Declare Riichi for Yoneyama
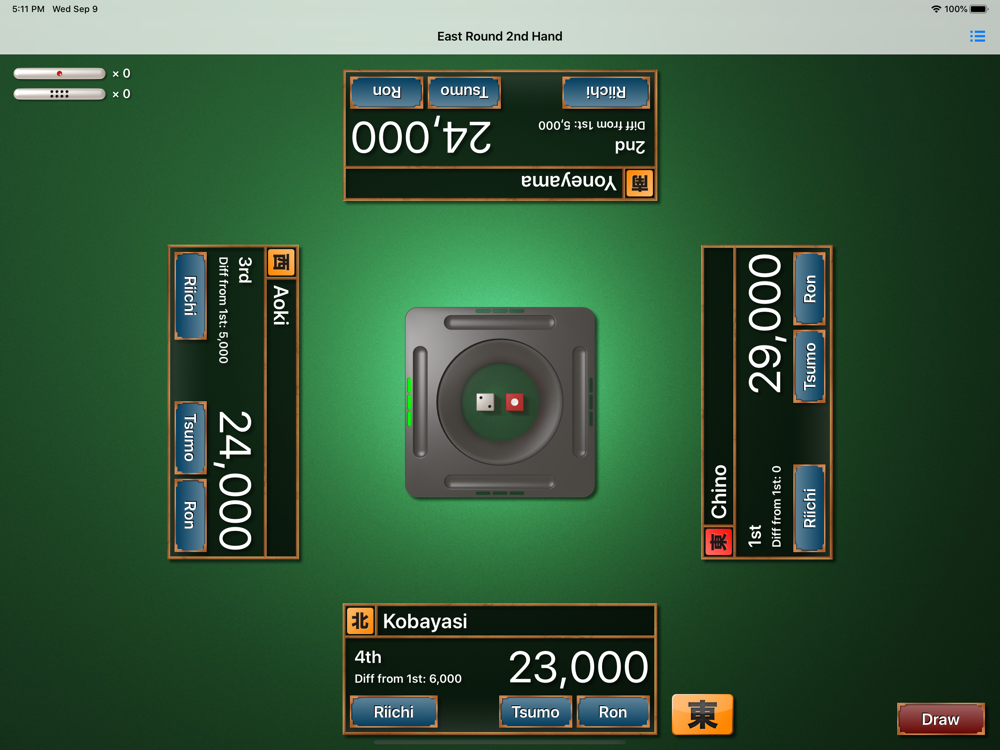1000x750 pixels. coord(606,92)
